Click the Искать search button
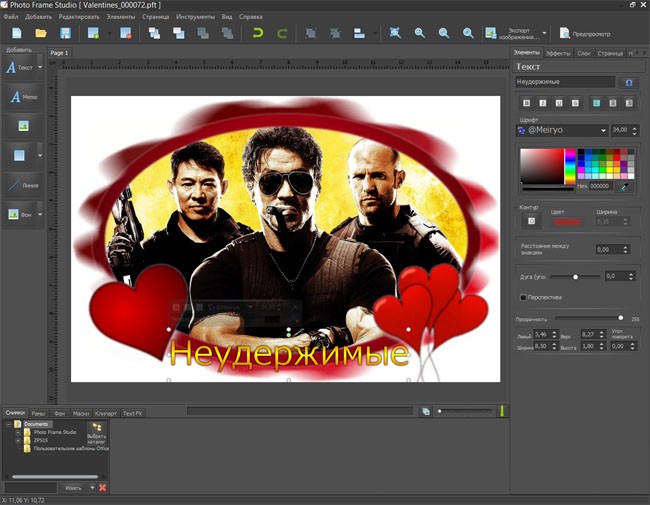This screenshot has width=650, height=505. [x=73, y=488]
